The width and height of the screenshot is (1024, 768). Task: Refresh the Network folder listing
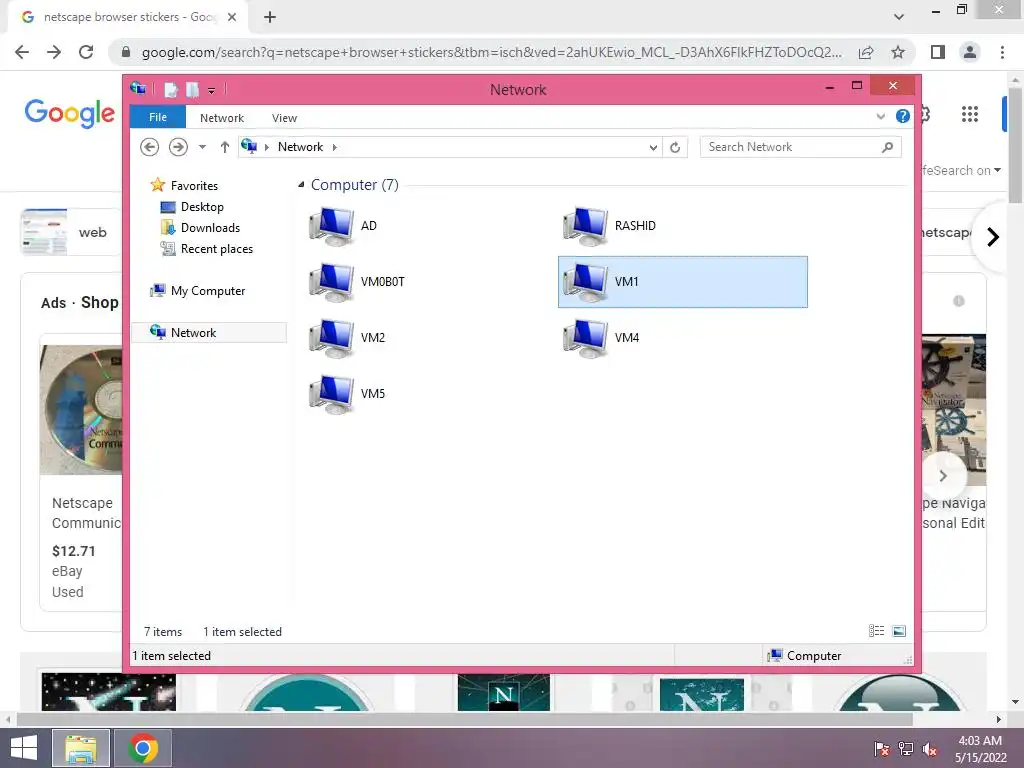[x=675, y=148]
